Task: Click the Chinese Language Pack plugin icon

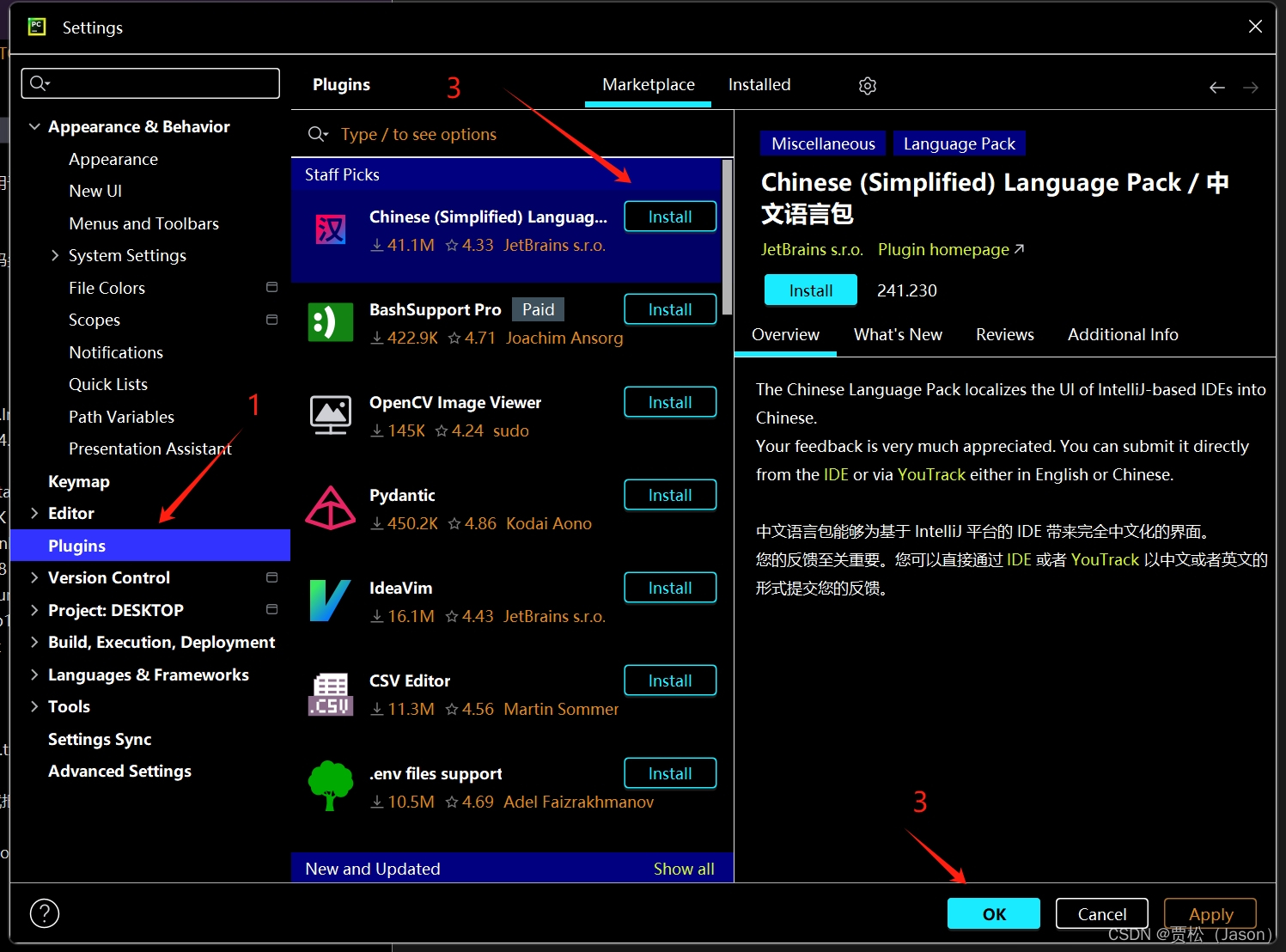Action: [331, 229]
